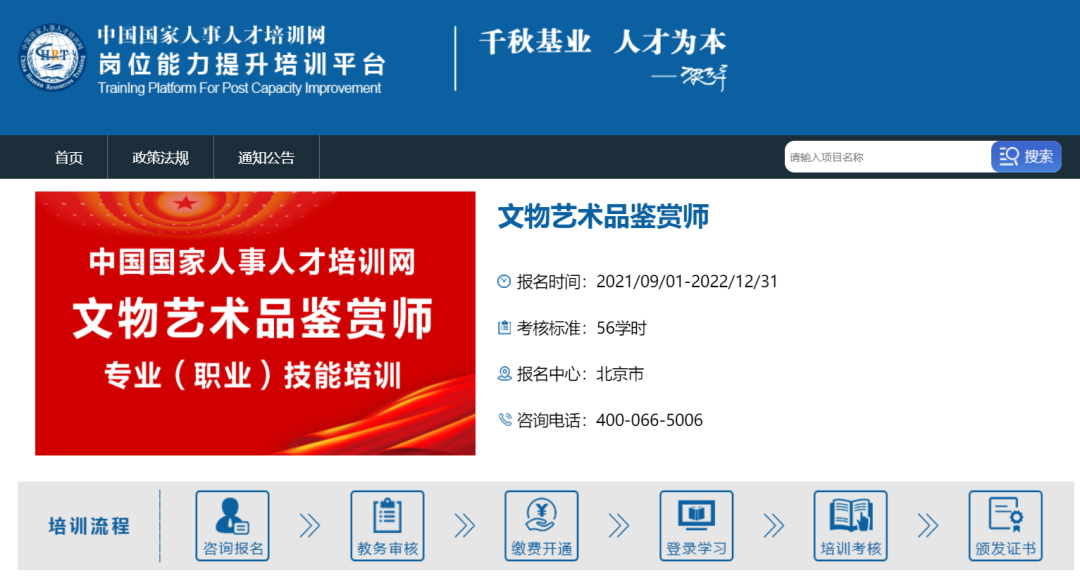The image size is (1080, 585).
Task: Open the 通知公告 navigation item
Action: [x=266, y=158]
